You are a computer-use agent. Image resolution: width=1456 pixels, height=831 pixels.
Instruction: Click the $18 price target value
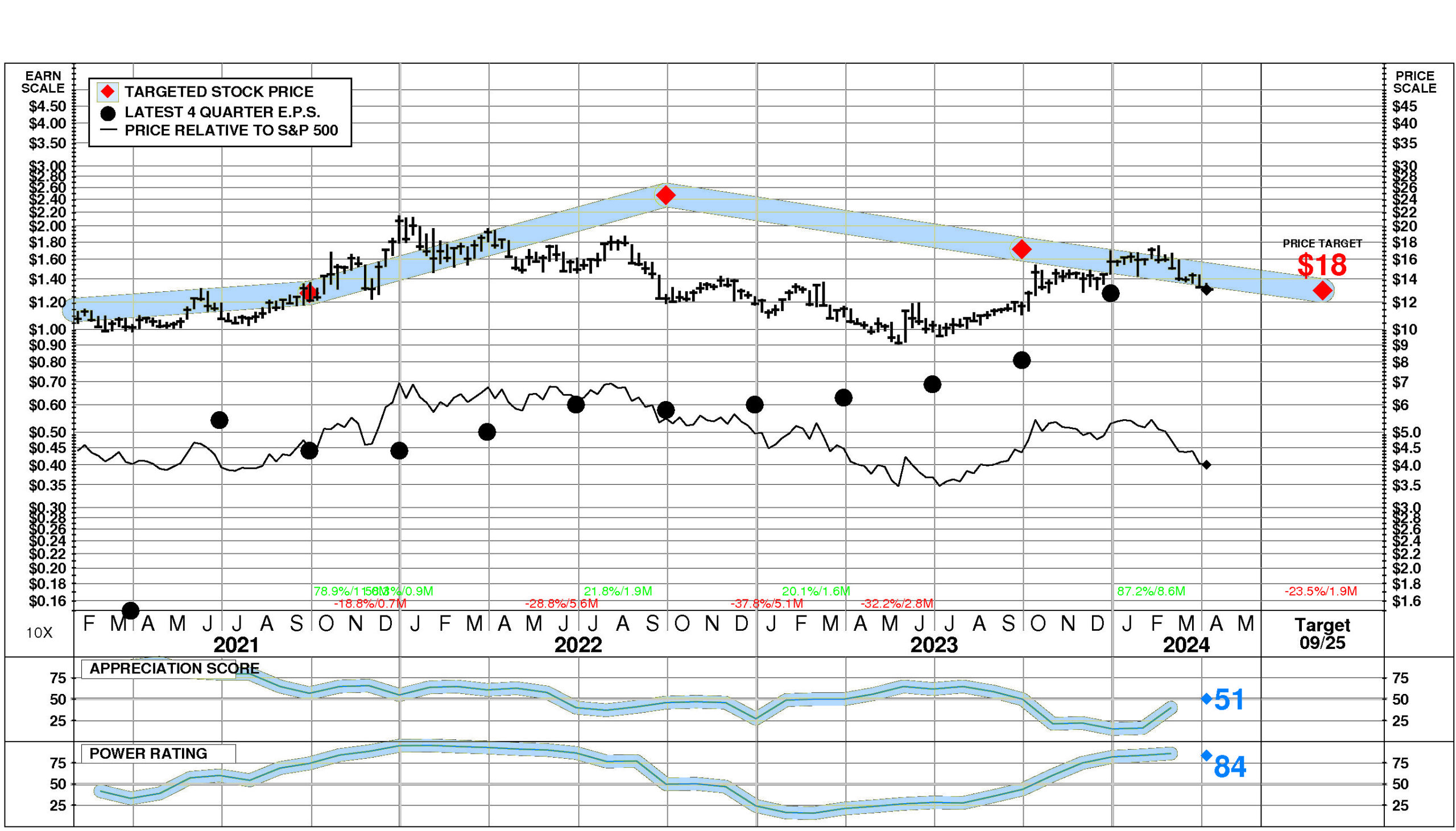click(x=1322, y=265)
